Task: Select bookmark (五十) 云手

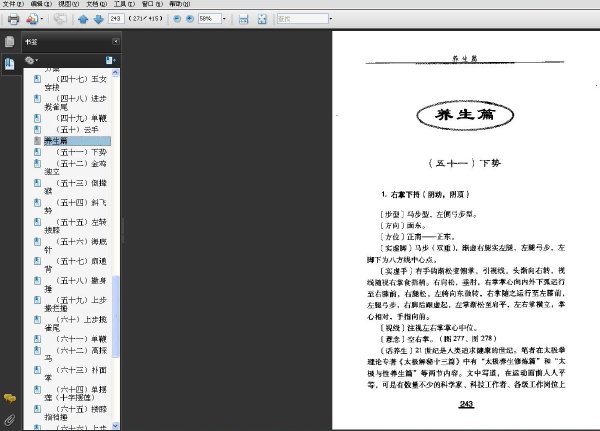Action: pyautogui.click(x=77, y=130)
